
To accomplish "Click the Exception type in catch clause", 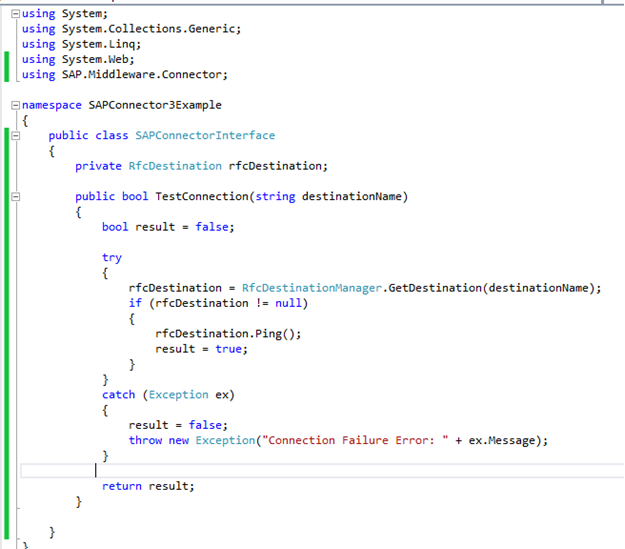I will 178,395.
